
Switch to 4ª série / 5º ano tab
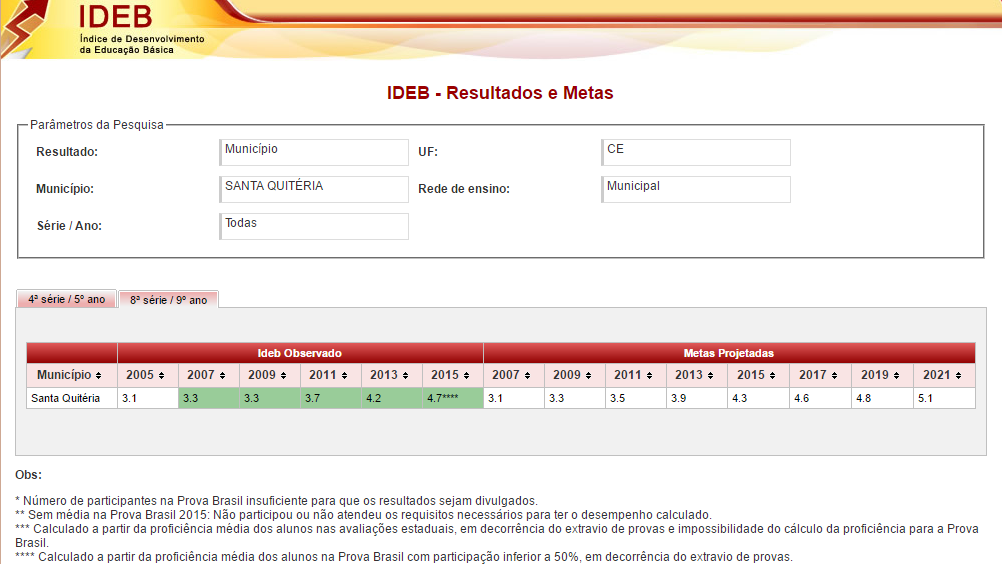66,299
